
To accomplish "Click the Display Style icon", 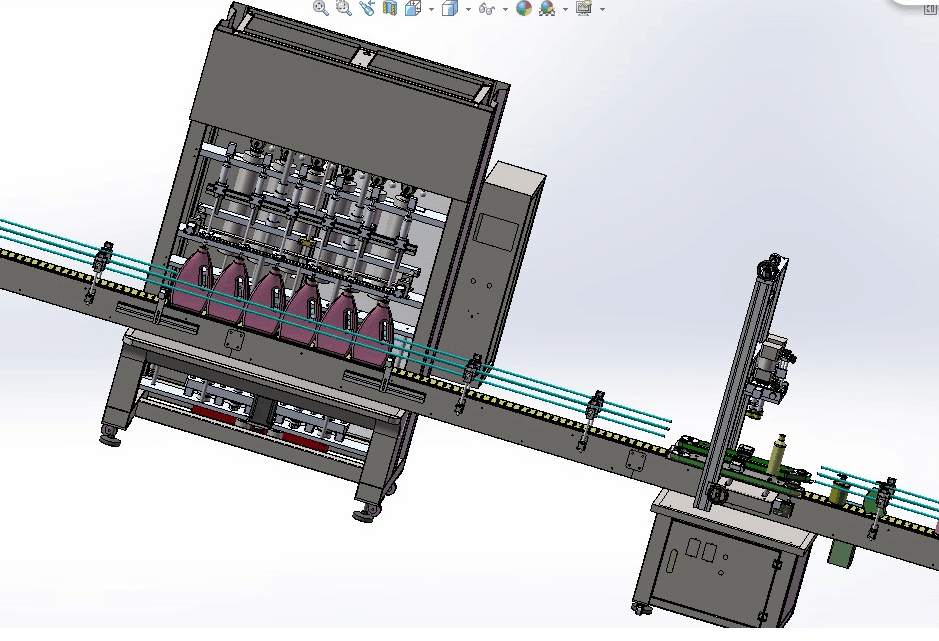I will tap(450, 8).
